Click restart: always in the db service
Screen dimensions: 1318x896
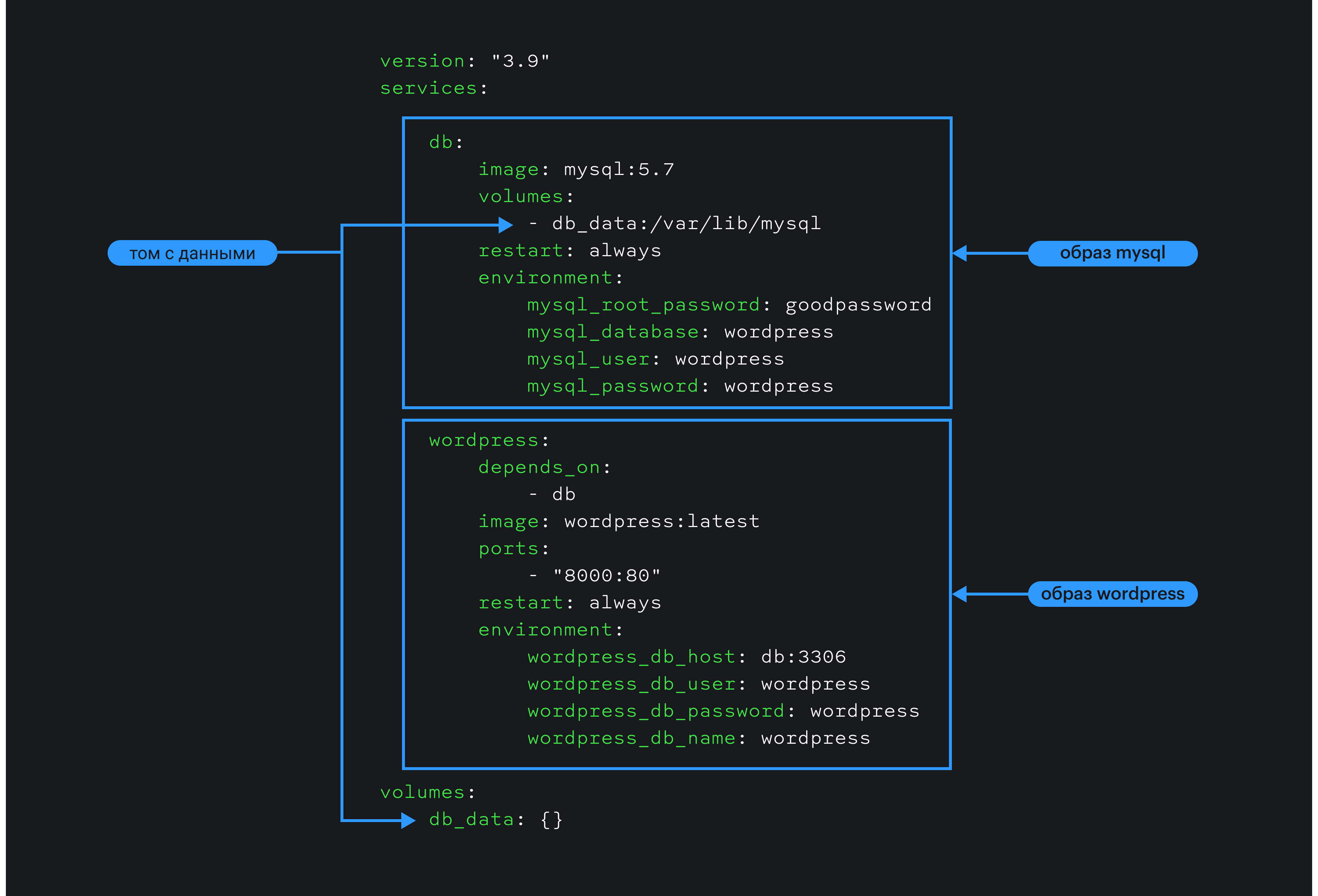[570, 251]
